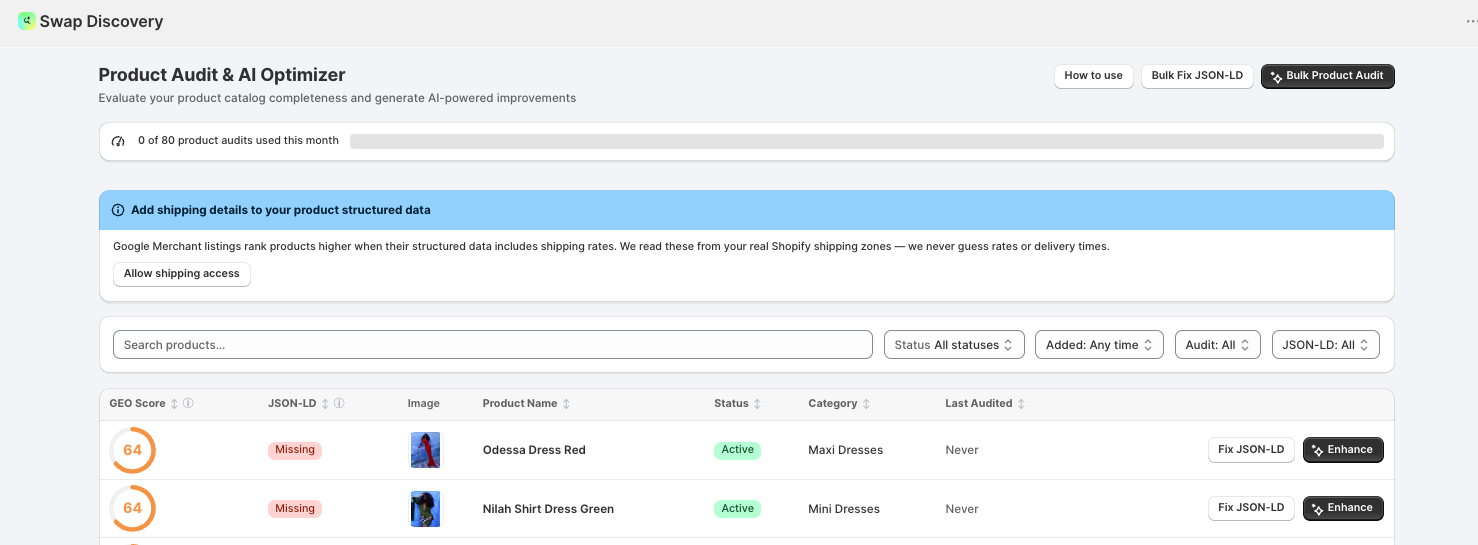Image resolution: width=1478 pixels, height=545 pixels.
Task: Click the Product Audit & AI Optimizer heading
Action: point(222,75)
